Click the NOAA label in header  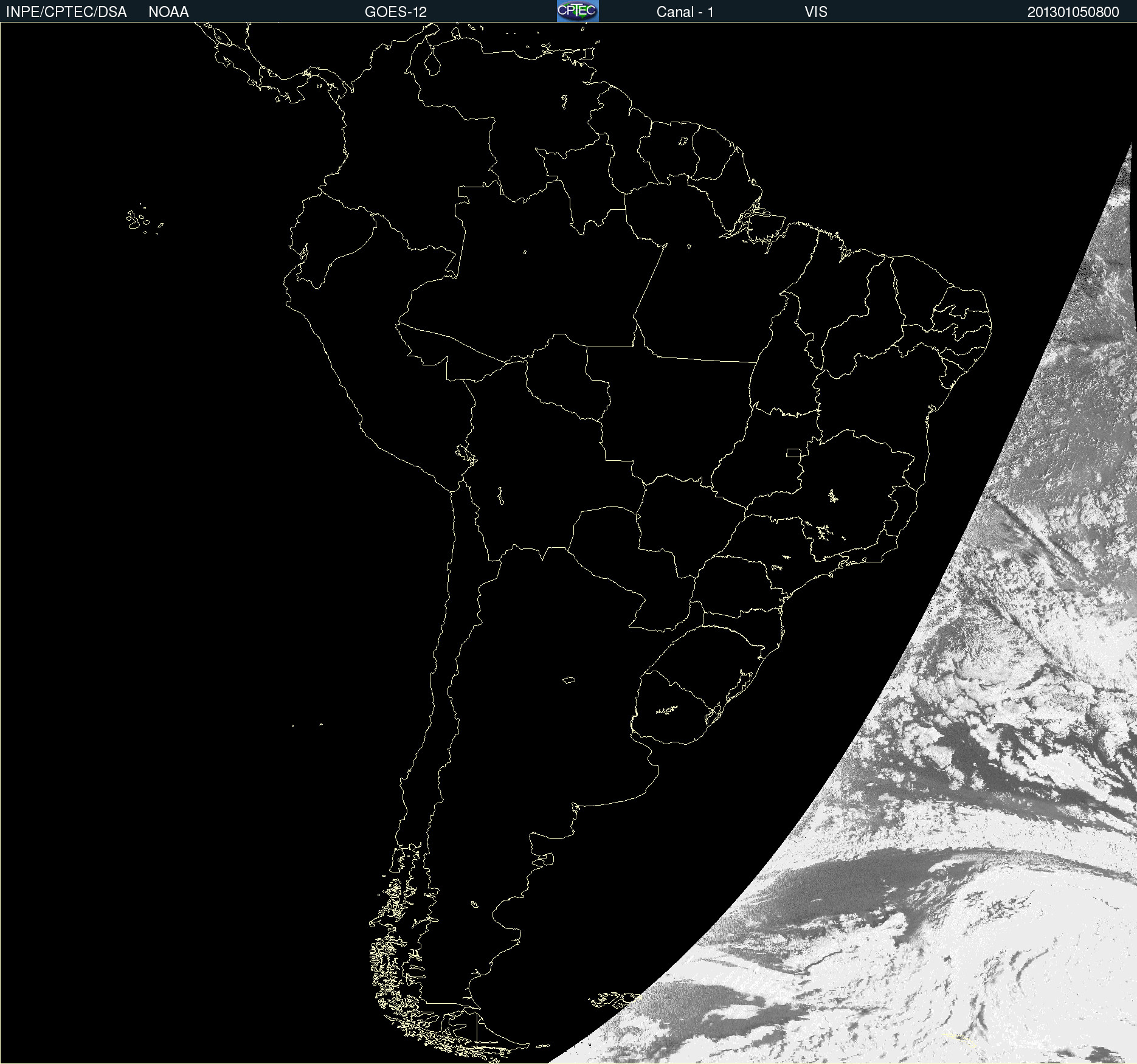(x=168, y=12)
